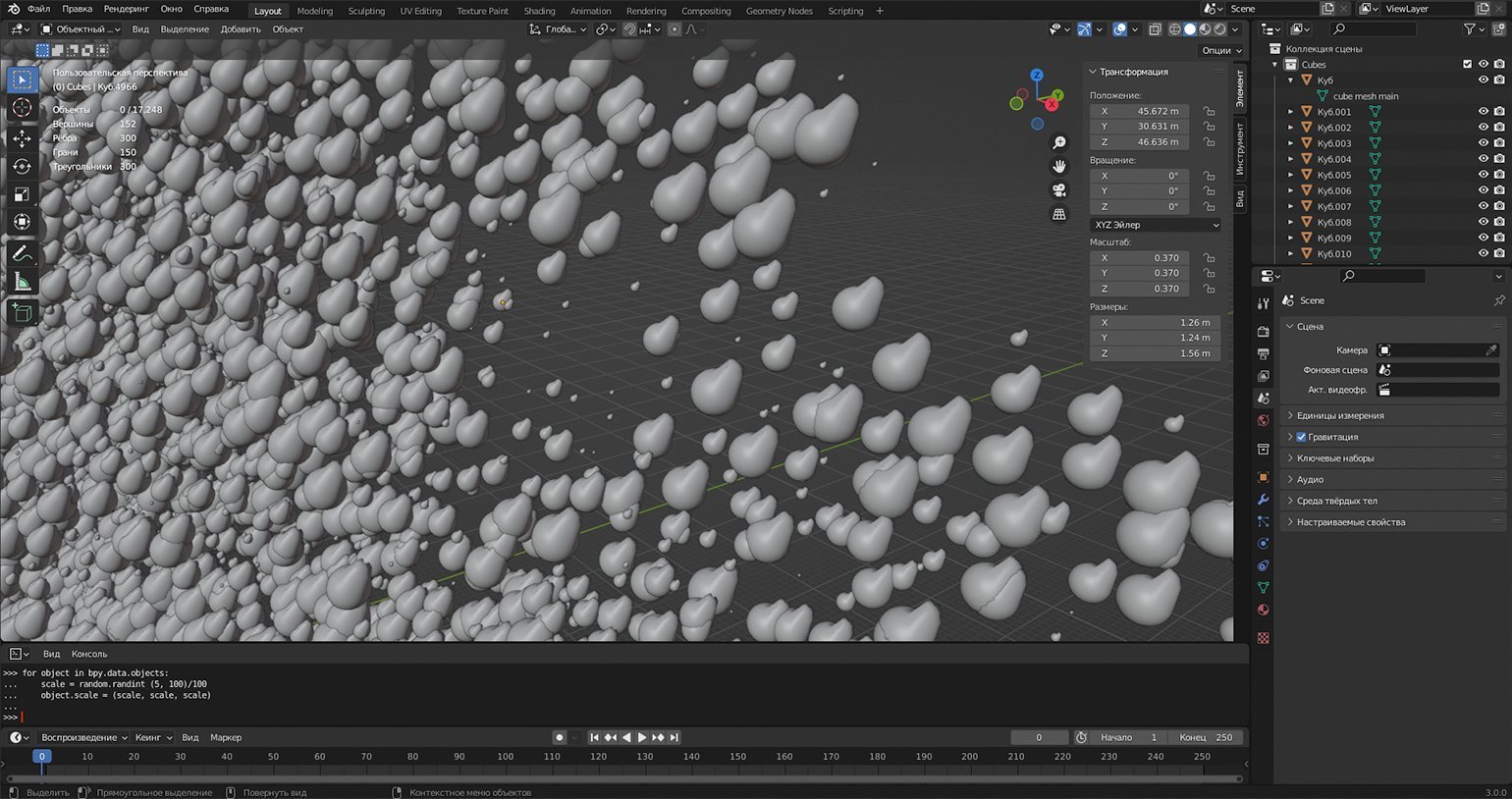This screenshot has width=1512, height=799.
Task: Uncheck the Cubes collection checkbox
Action: point(1468,65)
